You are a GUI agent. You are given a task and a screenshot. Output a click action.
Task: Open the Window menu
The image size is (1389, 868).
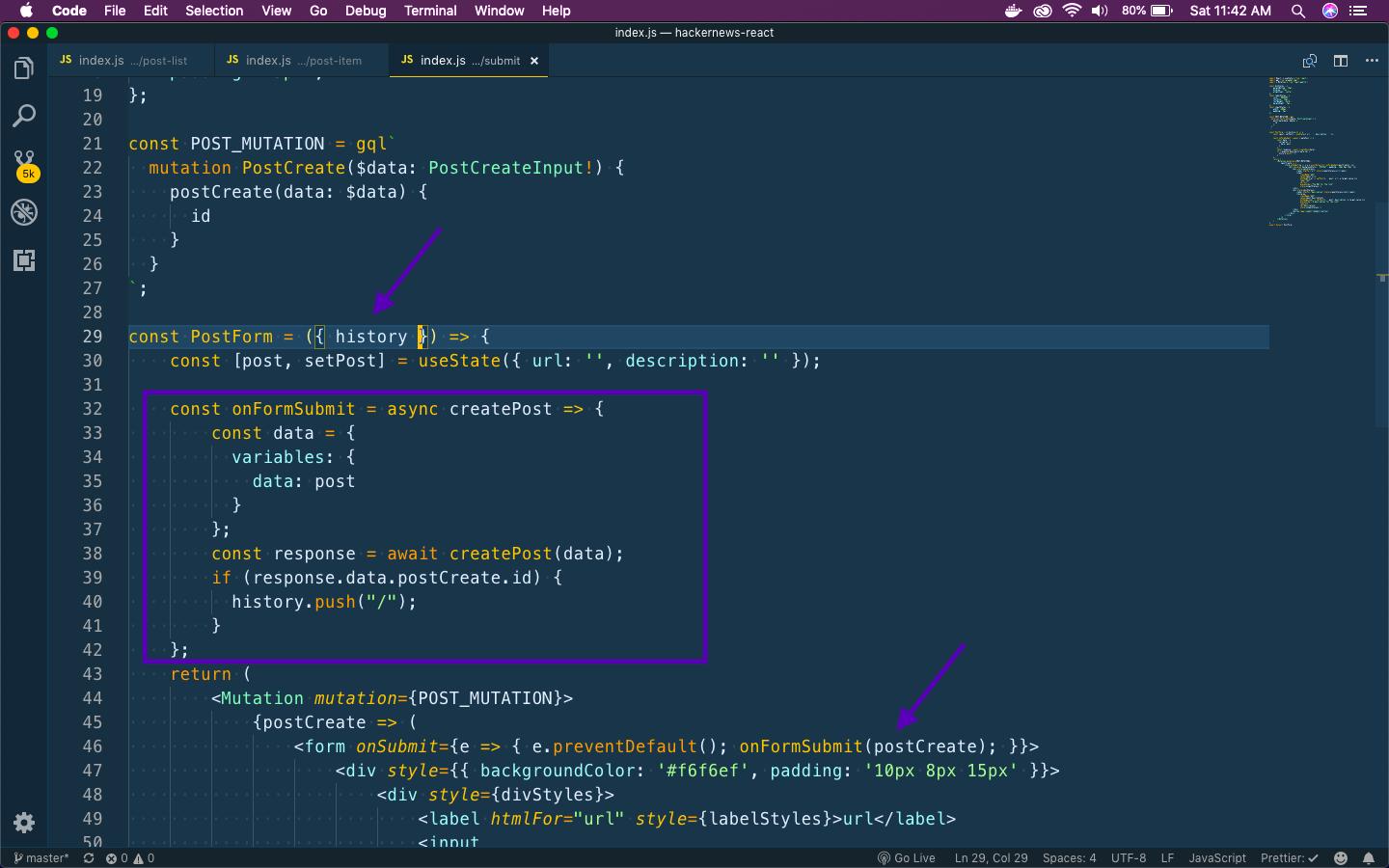[x=499, y=11]
